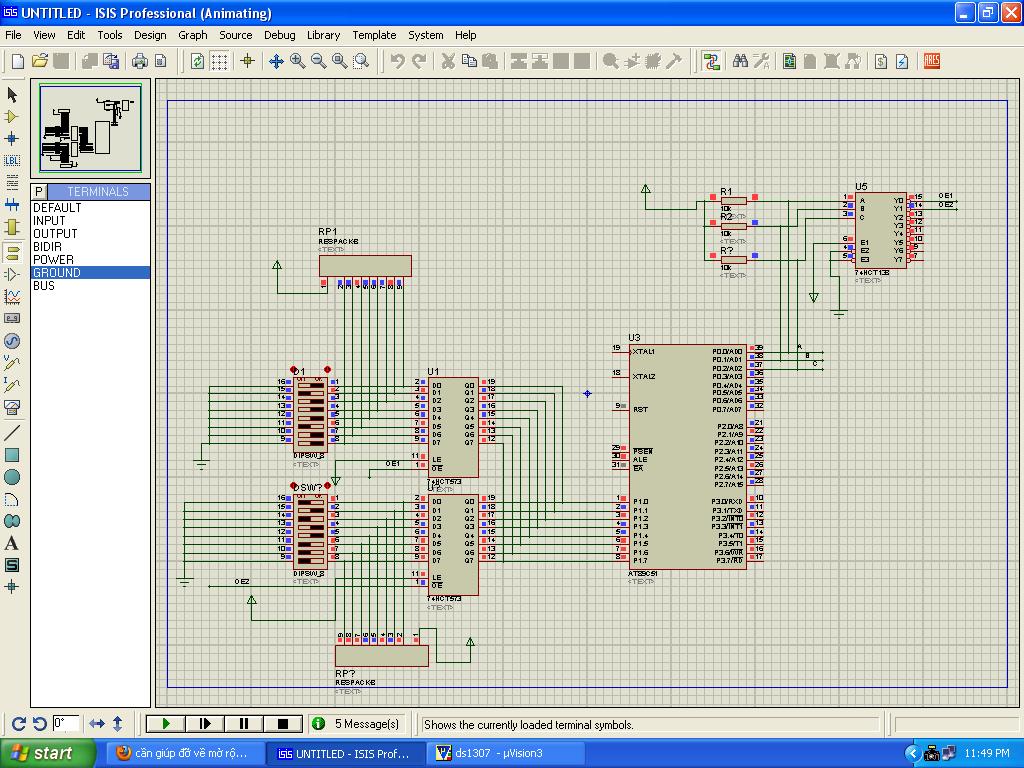
Task: Select the 2D text 'A' tool
Action: tap(12, 543)
